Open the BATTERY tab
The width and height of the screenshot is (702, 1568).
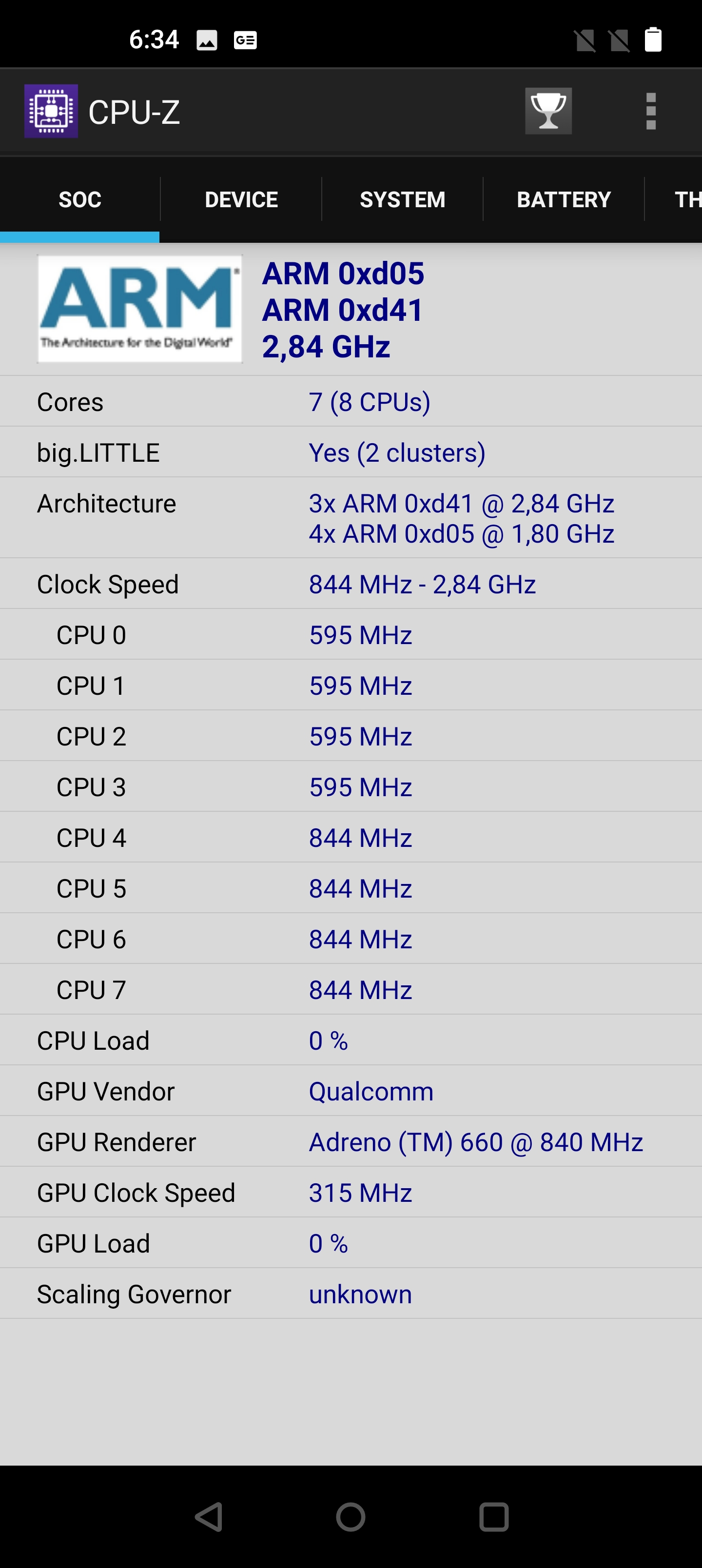(x=563, y=199)
